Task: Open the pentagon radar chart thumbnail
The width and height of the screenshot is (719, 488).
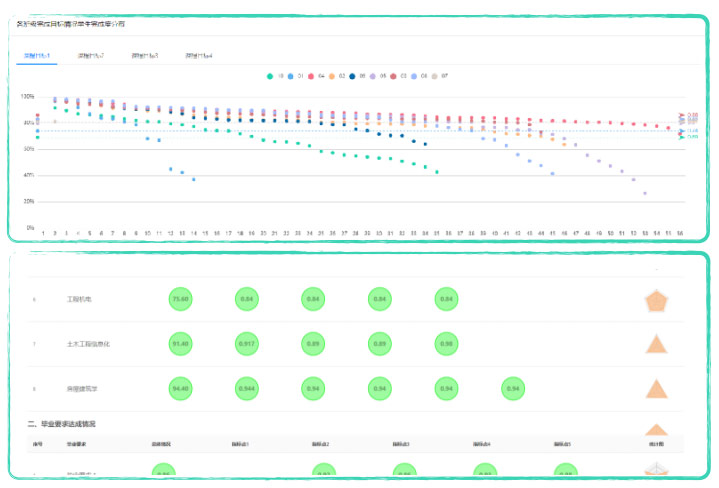Action: (x=656, y=299)
